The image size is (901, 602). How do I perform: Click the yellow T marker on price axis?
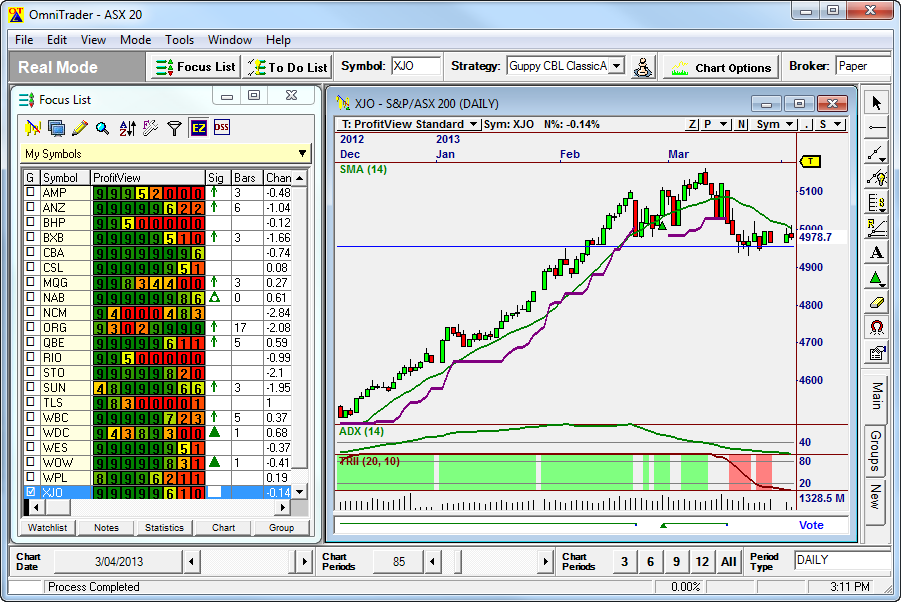coord(810,161)
